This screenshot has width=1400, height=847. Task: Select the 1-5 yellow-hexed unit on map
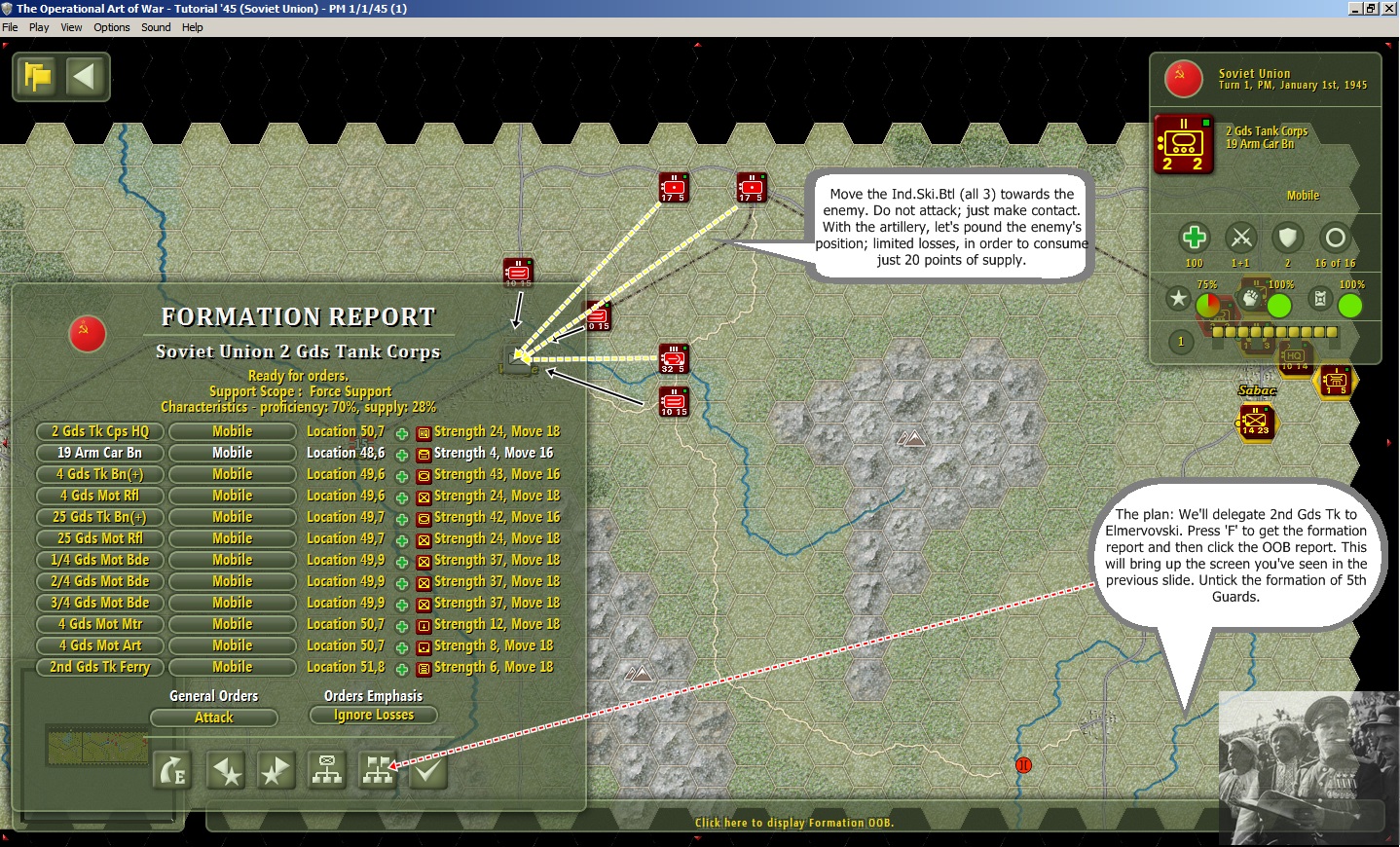1335,381
